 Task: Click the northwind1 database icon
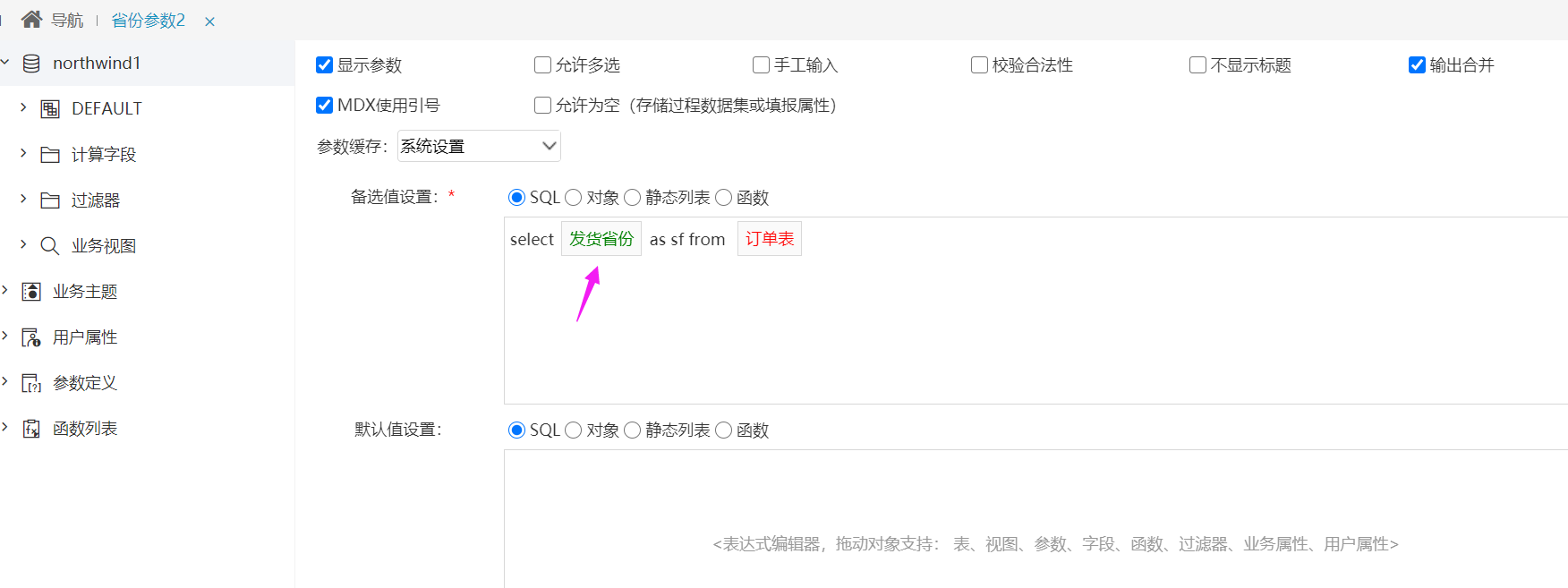click(31, 64)
